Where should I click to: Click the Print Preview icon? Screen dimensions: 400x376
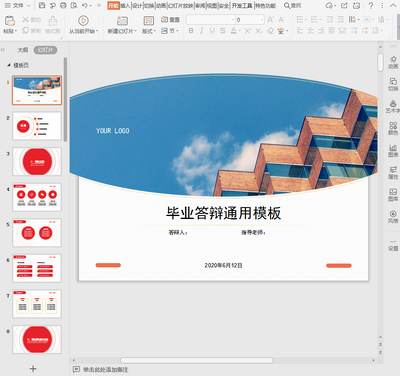74,5
